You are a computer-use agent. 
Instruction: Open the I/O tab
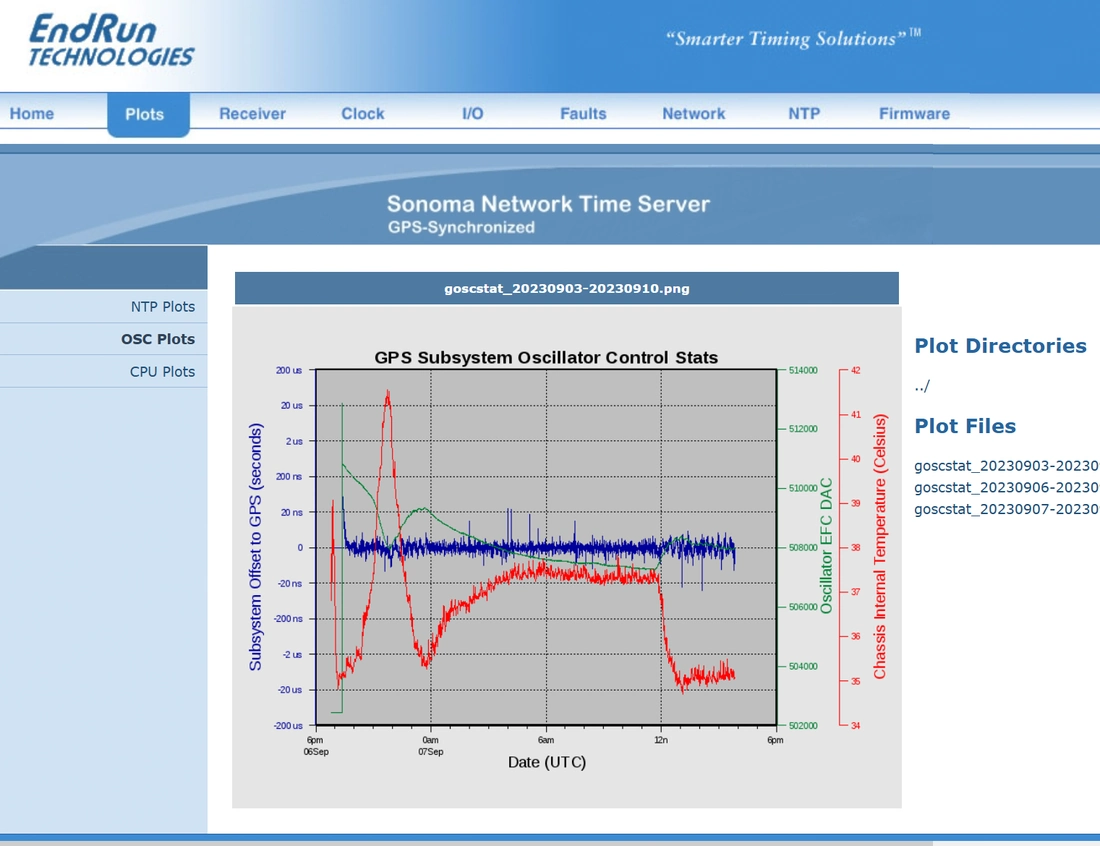(473, 114)
